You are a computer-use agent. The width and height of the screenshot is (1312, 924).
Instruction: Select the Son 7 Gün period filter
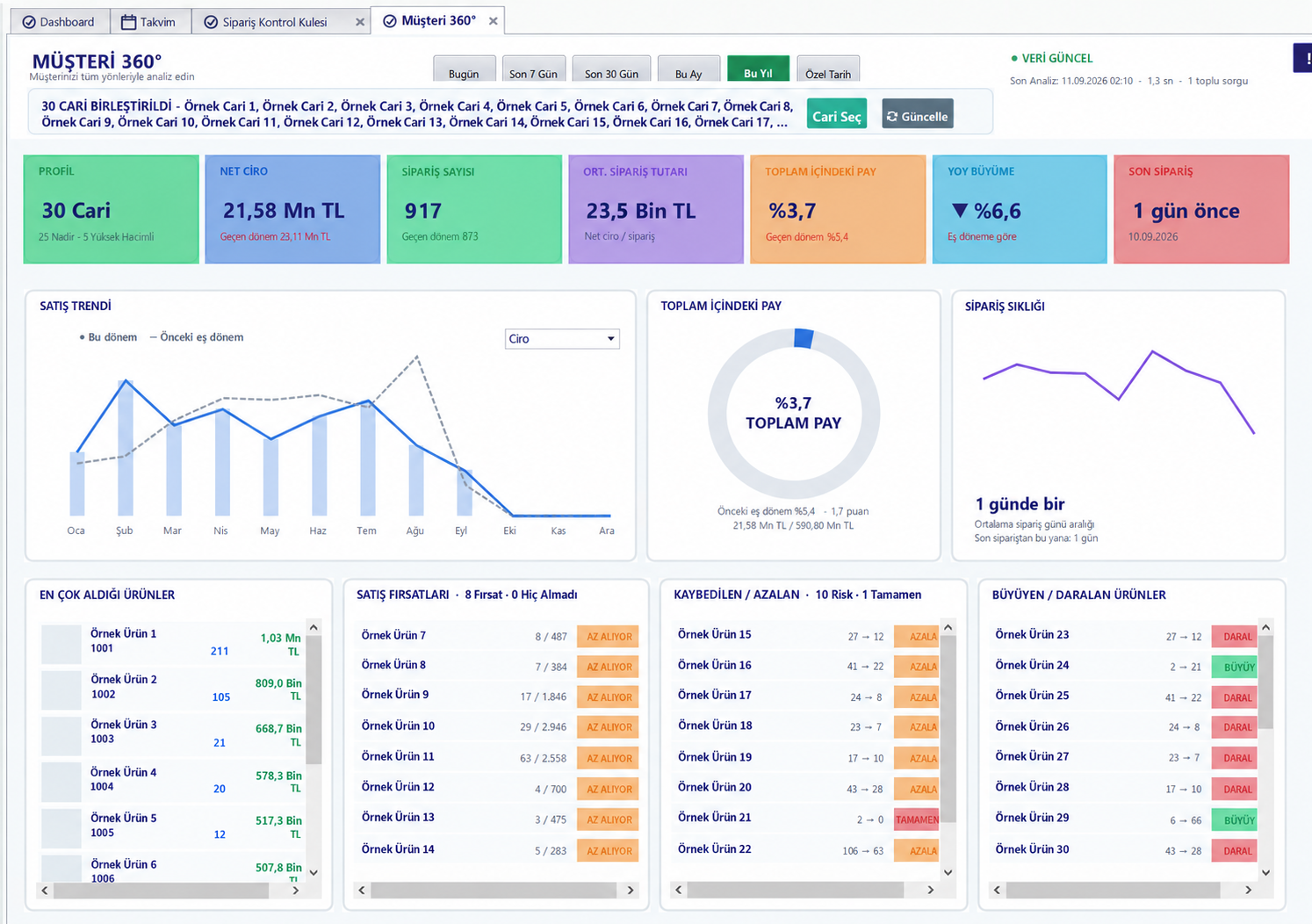point(533,69)
